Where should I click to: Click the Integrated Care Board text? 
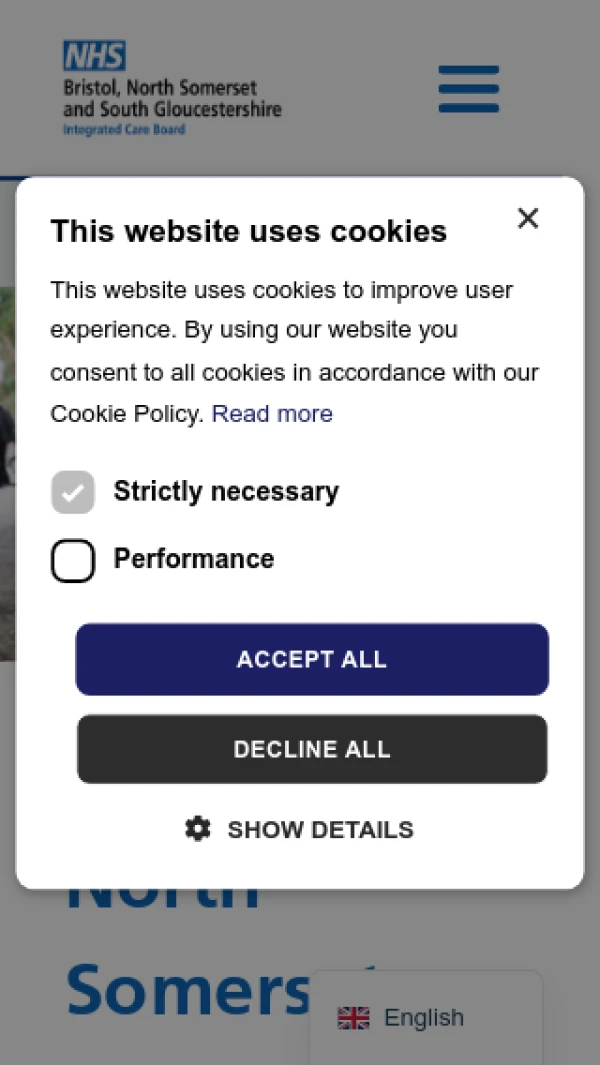click(124, 130)
